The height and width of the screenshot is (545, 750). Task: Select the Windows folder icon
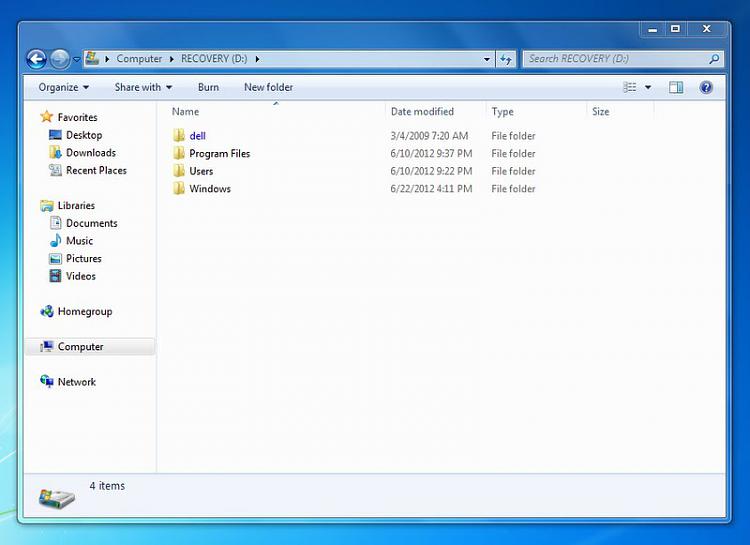point(179,189)
